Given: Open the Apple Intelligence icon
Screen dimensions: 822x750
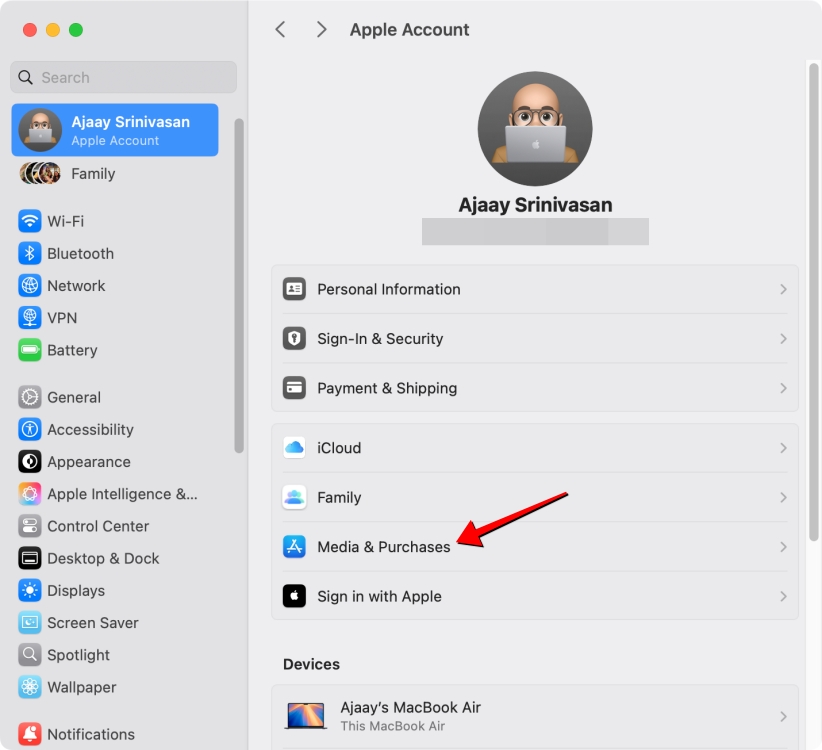Looking at the screenshot, I should 30,494.
